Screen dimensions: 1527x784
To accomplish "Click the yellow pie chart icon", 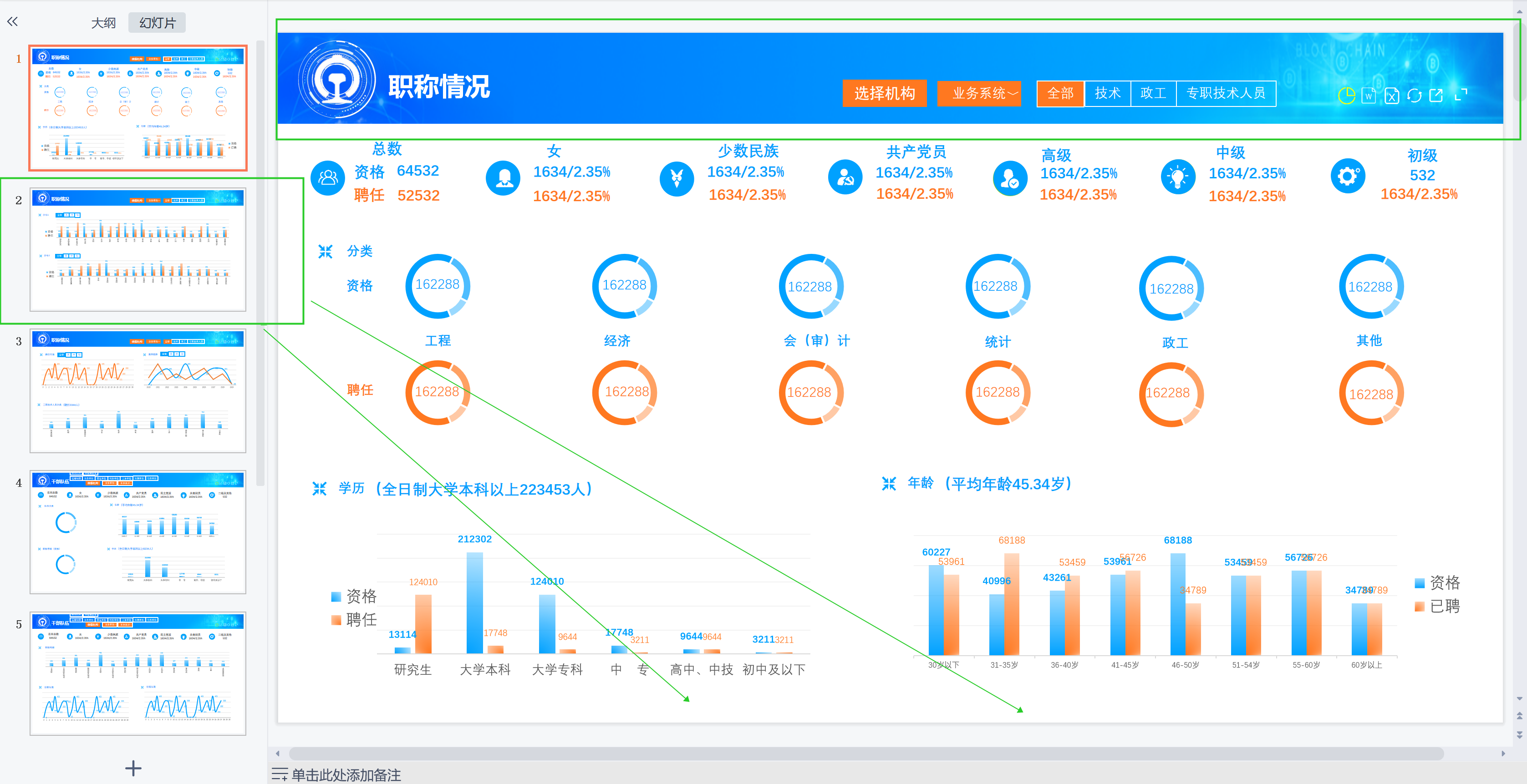I will point(1346,95).
